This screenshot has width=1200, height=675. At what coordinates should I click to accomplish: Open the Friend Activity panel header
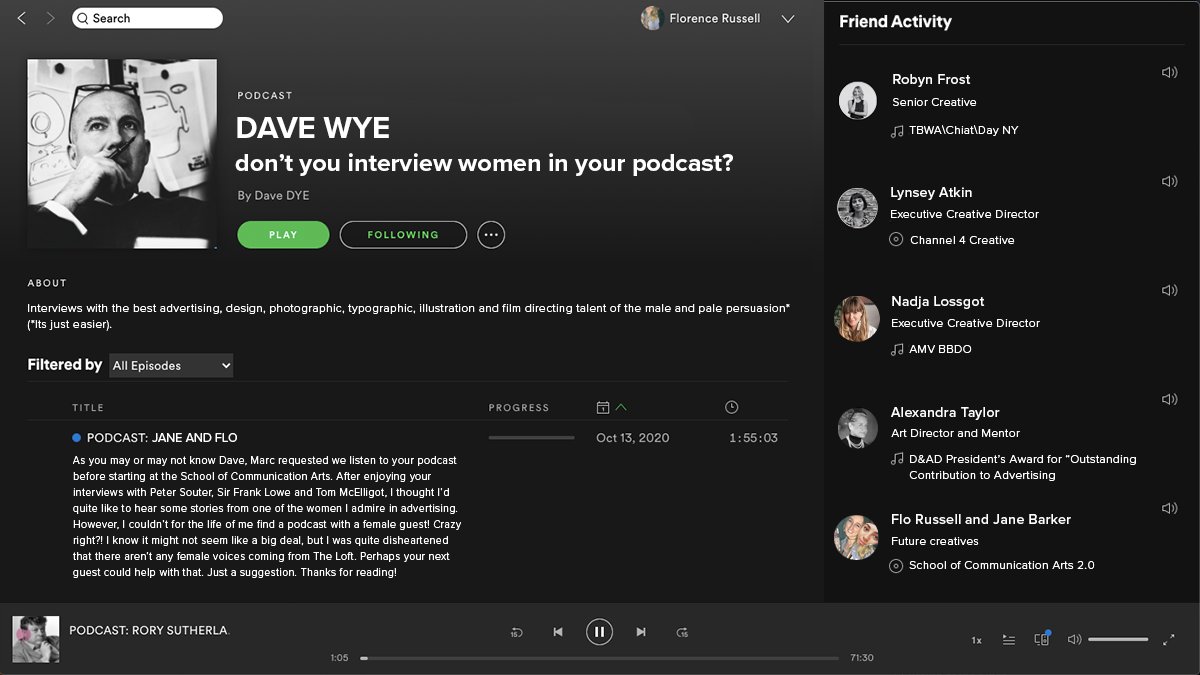point(895,21)
